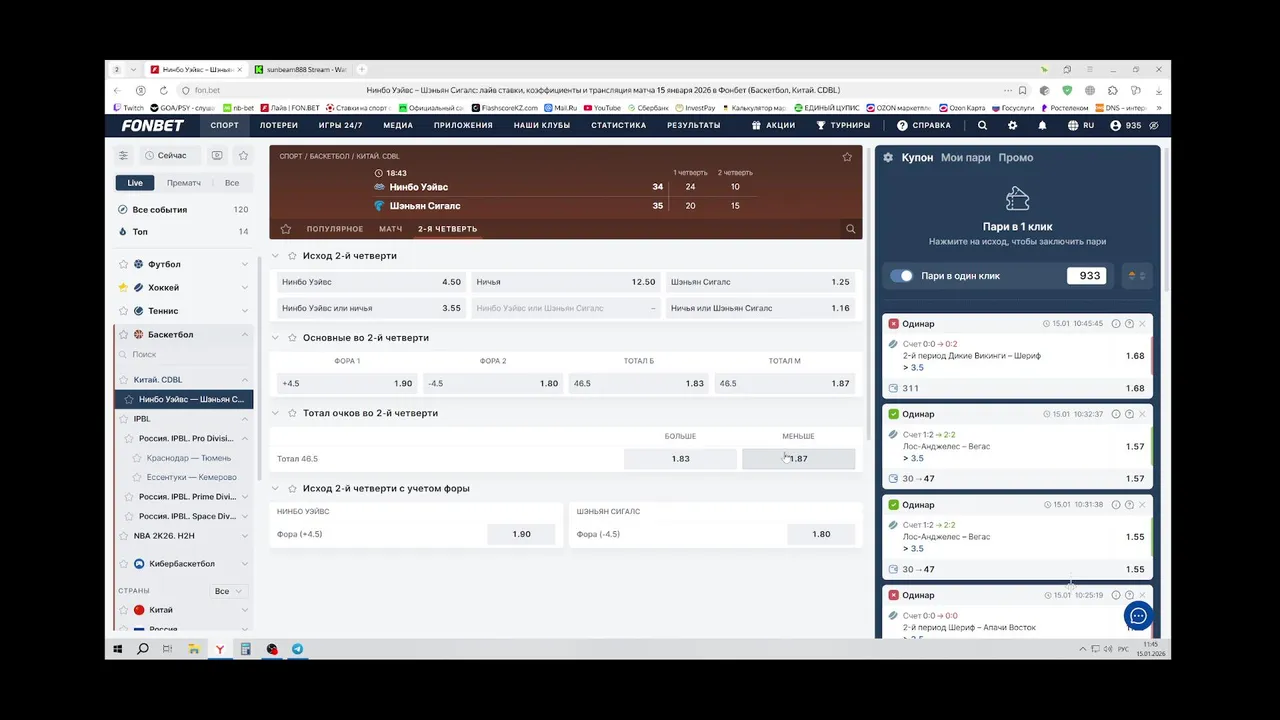Viewport: 1280px width, 720px height.
Task: Switch to sunbeam888 Stream browser tab
Action: coord(300,70)
